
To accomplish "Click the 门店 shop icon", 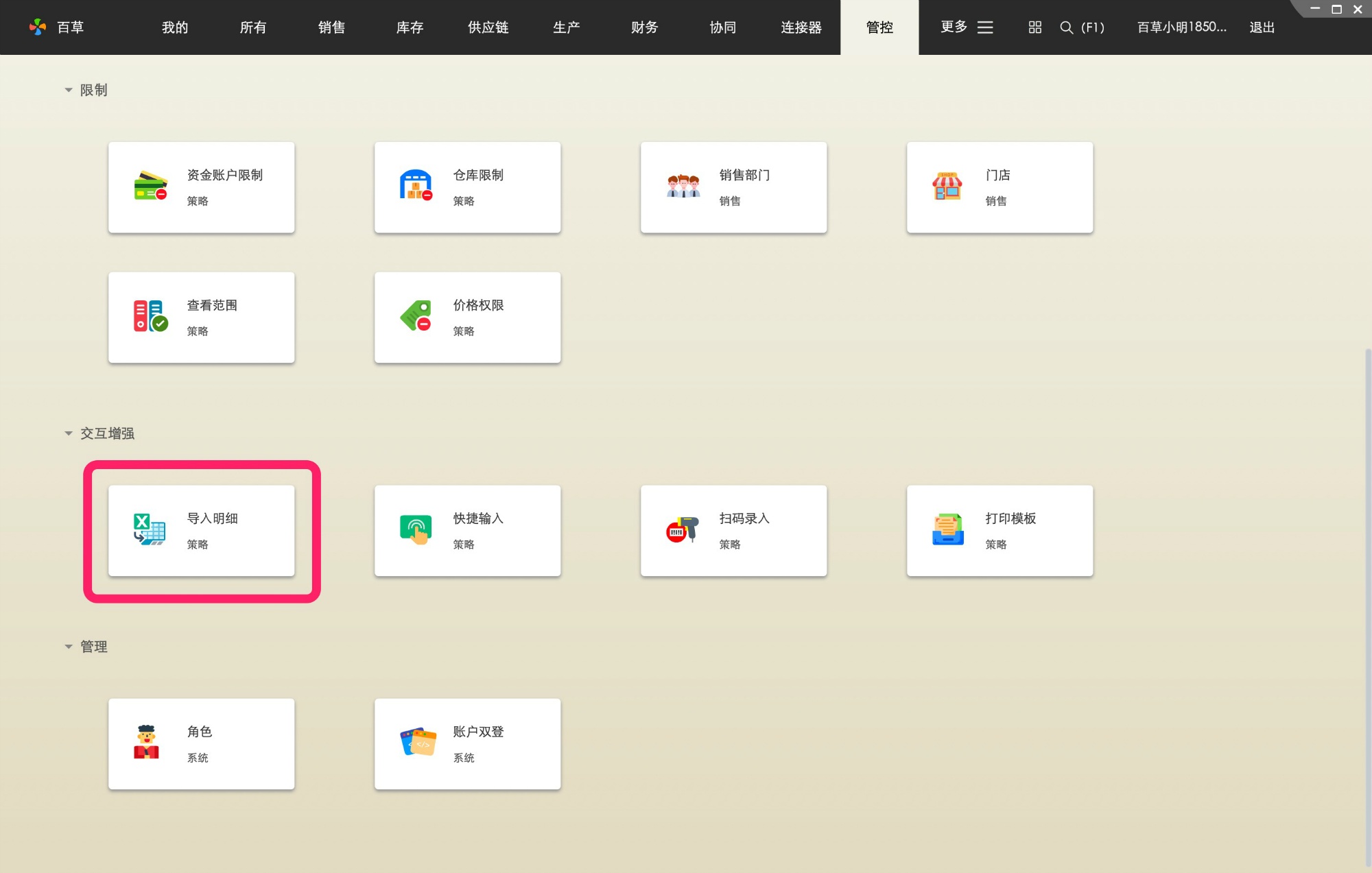I will [947, 187].
